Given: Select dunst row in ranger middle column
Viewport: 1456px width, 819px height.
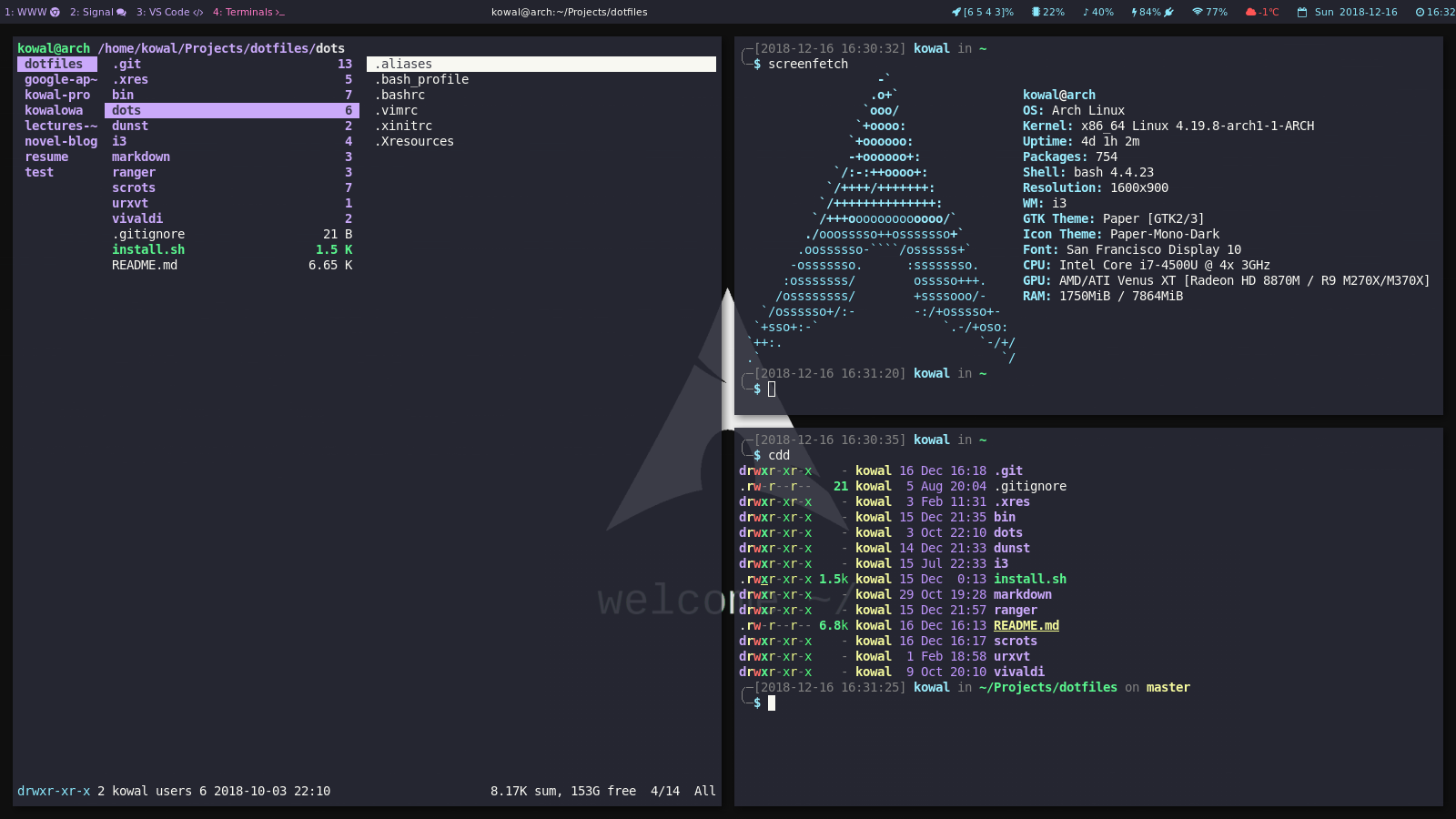Looking at the screenshot, I should click(x=232, y=126).
